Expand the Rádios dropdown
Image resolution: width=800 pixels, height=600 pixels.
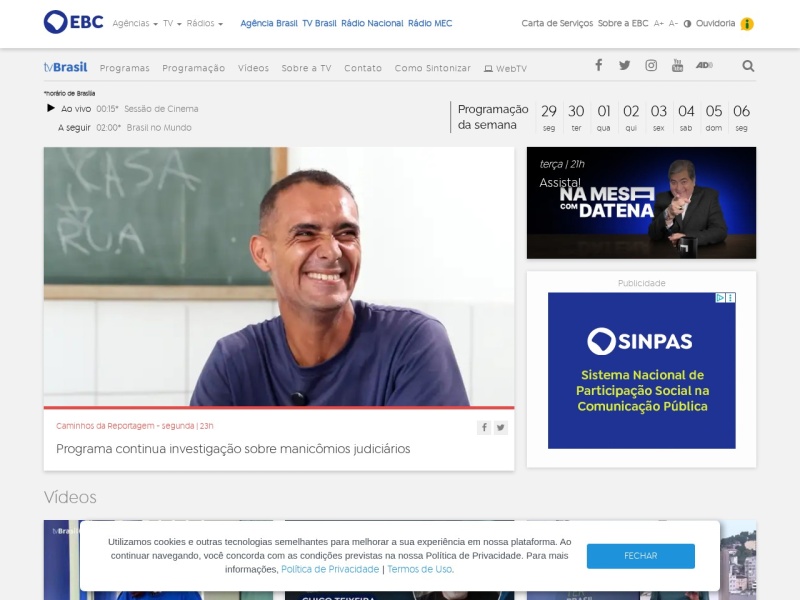click(x=205, y=23)
